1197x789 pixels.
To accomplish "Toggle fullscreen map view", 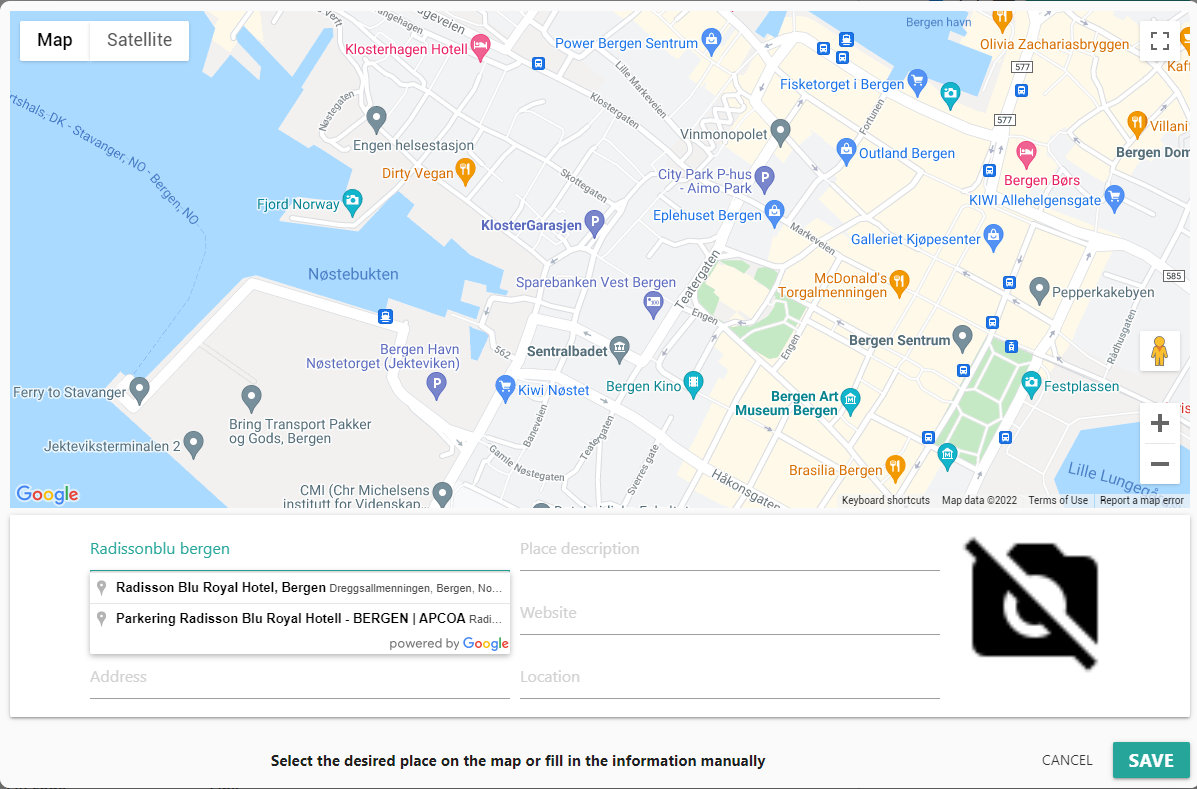I will pyautogui.click(x=1159, y=41).
